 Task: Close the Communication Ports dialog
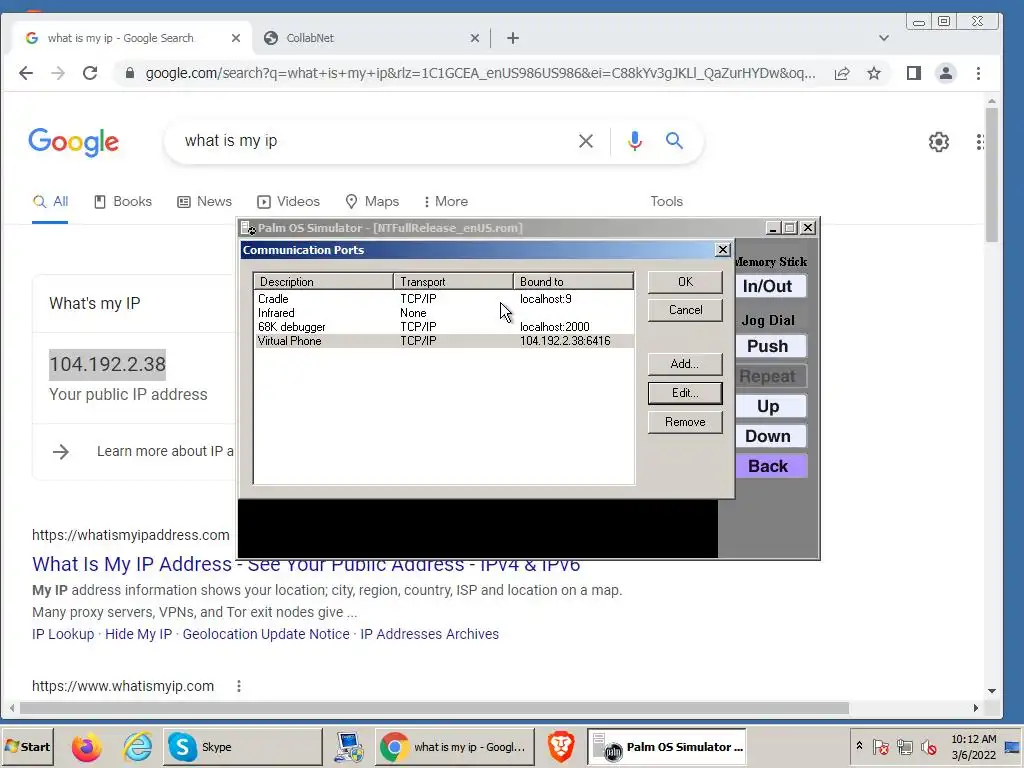tap(722, 249)
